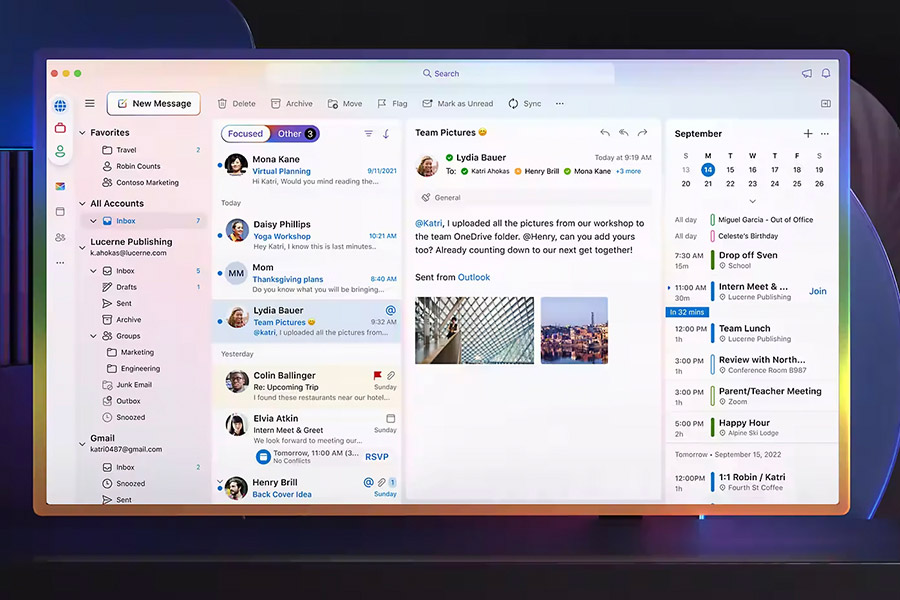Screen dimensions: 900x600
Task: Click the Outlook link in email body
Action: 474,277
